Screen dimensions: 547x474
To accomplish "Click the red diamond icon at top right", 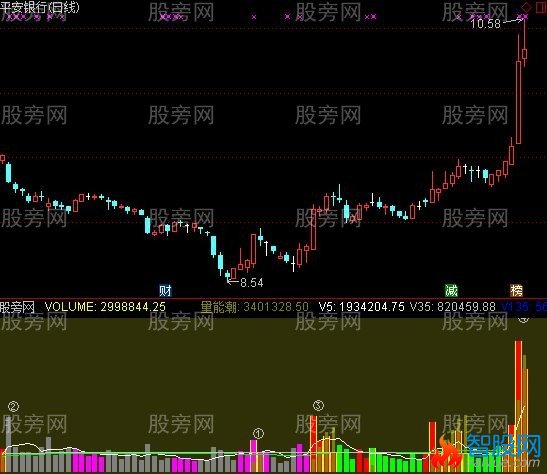I will 526,7.
